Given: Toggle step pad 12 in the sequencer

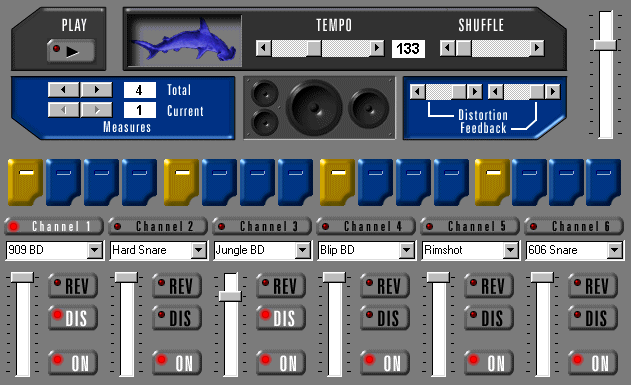Looking at the screenshot, I should pyautogui.click(x=451, y=182).
